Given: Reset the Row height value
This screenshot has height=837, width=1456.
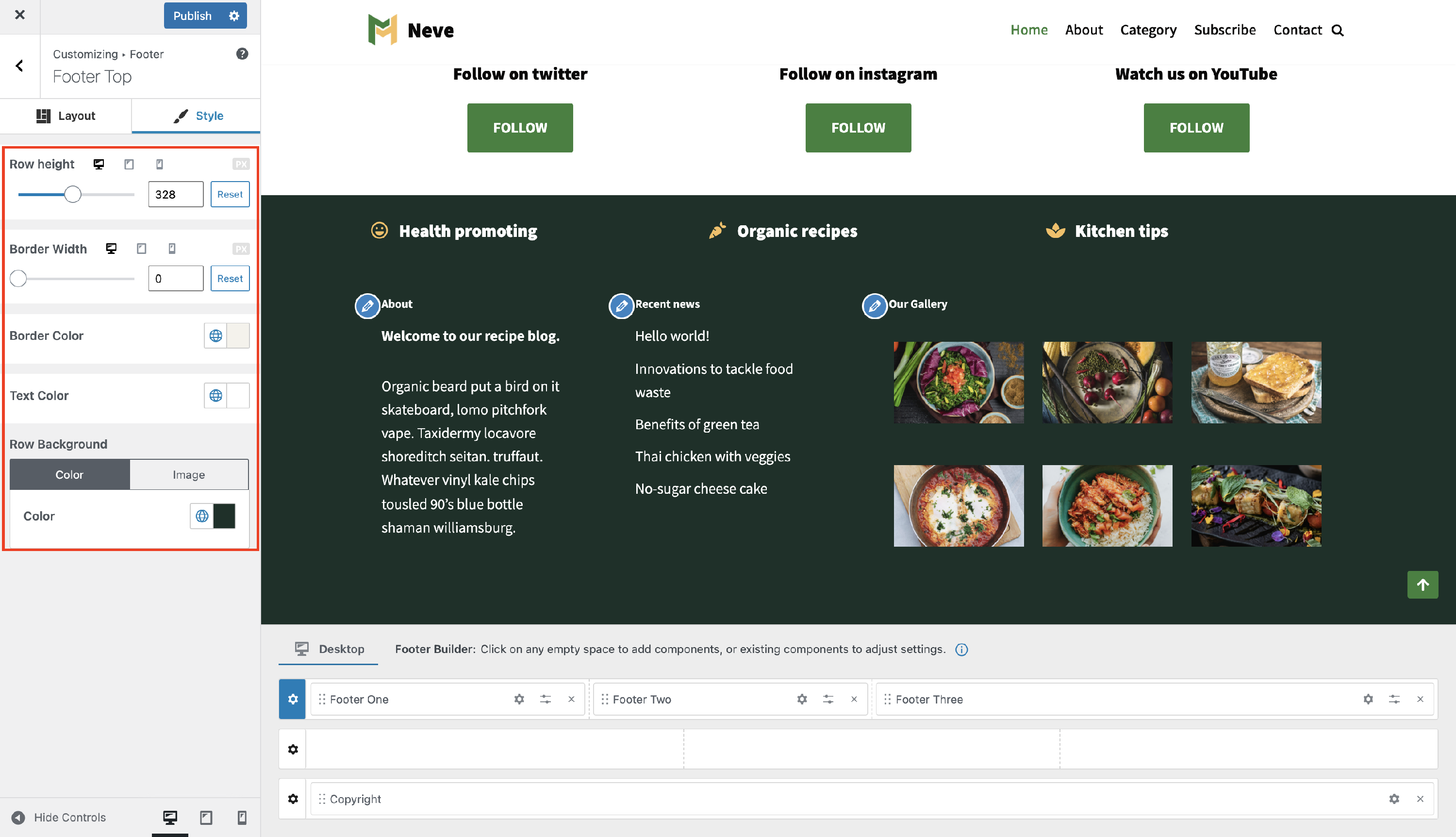Looking at the screenshot, I should pos(230,194).
